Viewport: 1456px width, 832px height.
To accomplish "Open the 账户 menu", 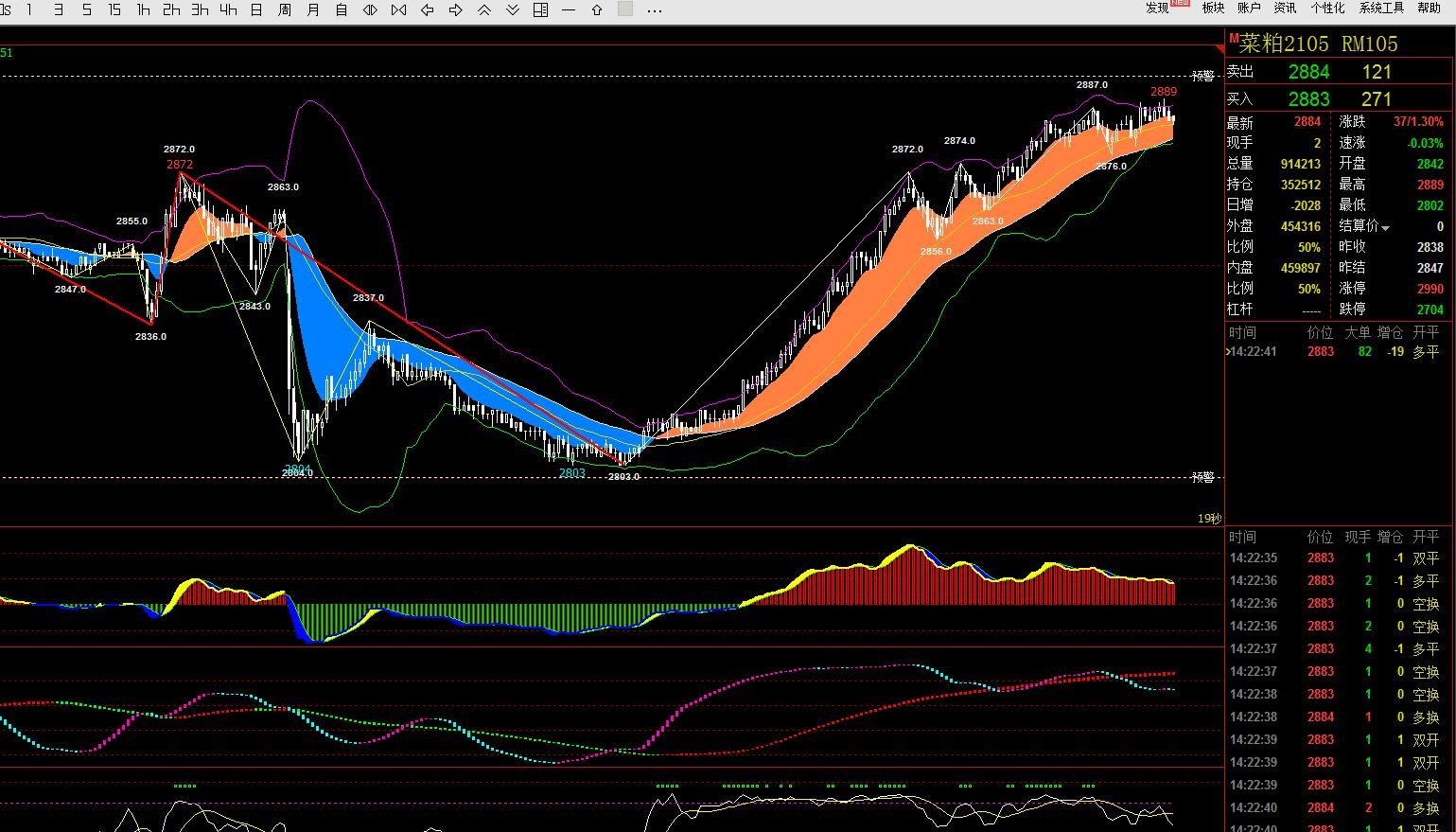I will pos(1249,8).
